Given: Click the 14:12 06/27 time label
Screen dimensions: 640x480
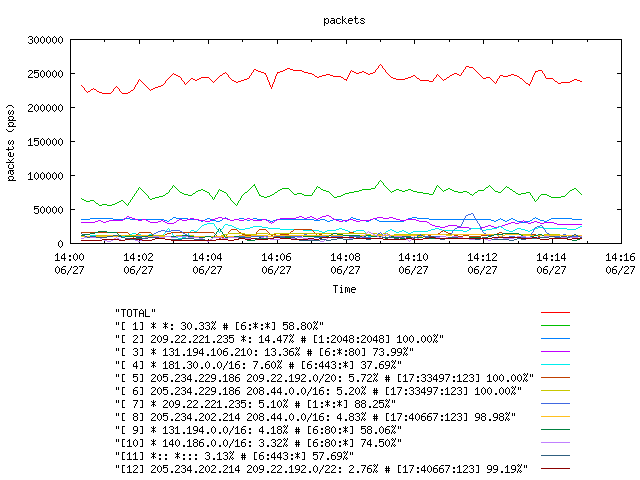Looking at the screenshot, I should pyautogui.click(x=482, y=264).
